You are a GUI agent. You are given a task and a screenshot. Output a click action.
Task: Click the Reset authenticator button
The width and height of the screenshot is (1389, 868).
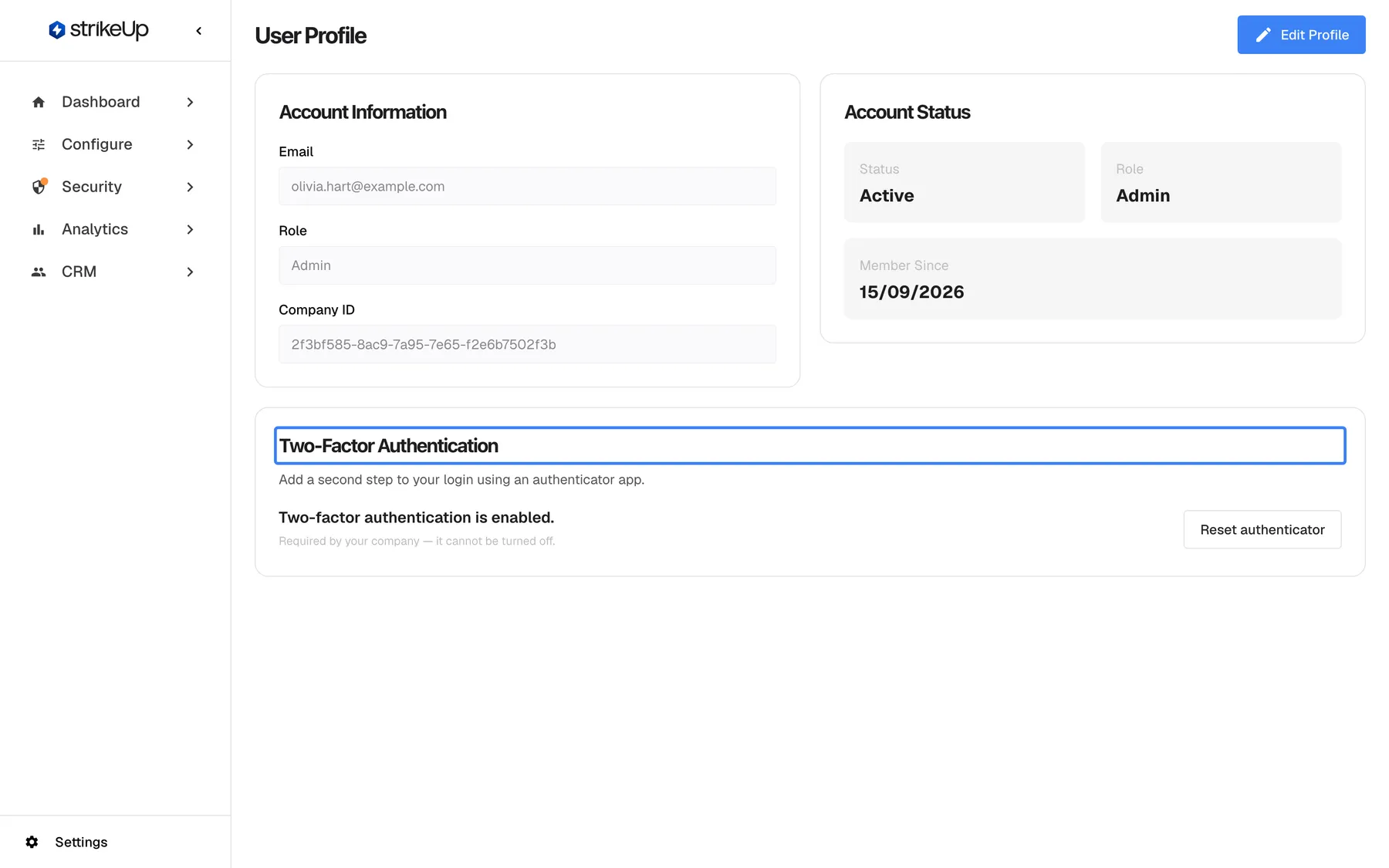(x=1262, y=529)
